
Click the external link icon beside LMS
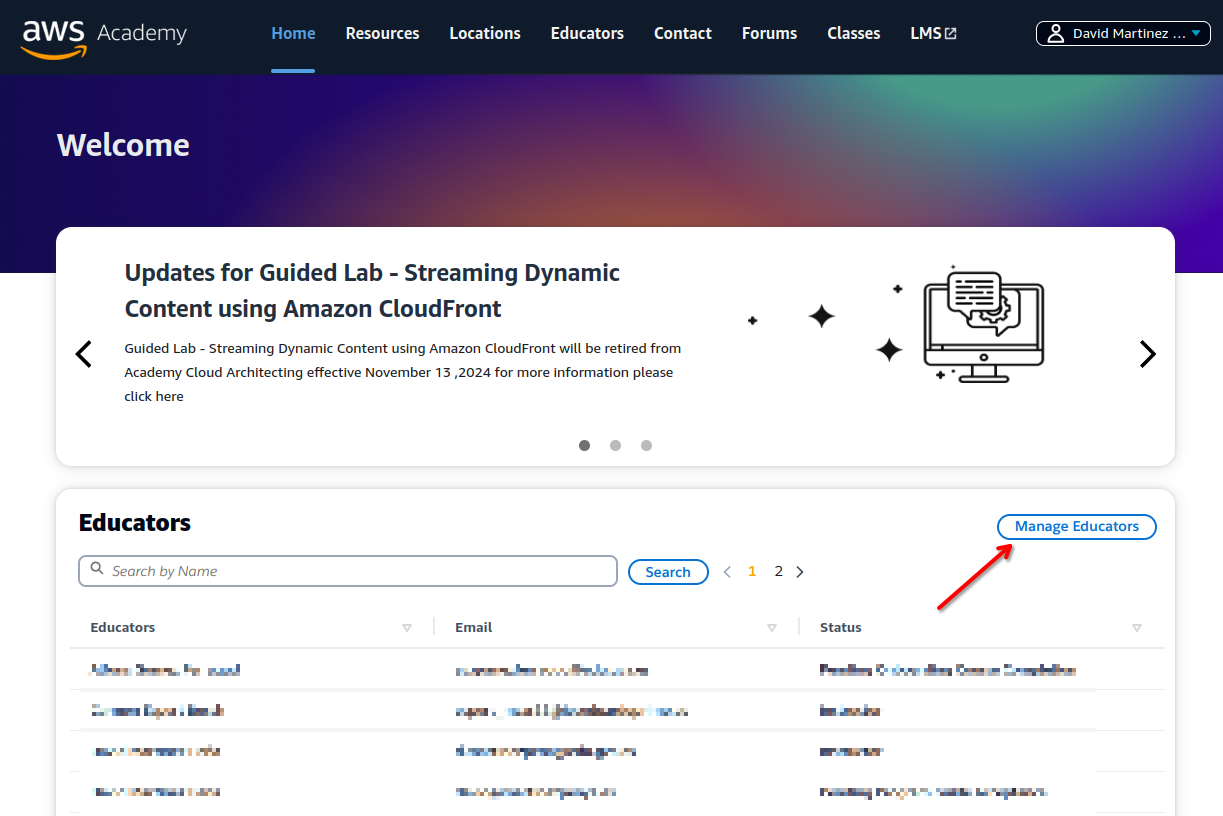pos(951,34)
